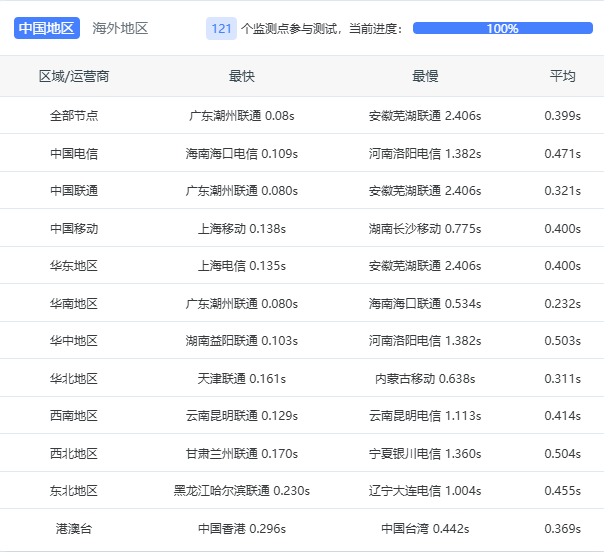This screenshot has width=604, height=552.
Task: Click slowest node 湖南长沙移动 0.775s
Action: tap(425, 229)
